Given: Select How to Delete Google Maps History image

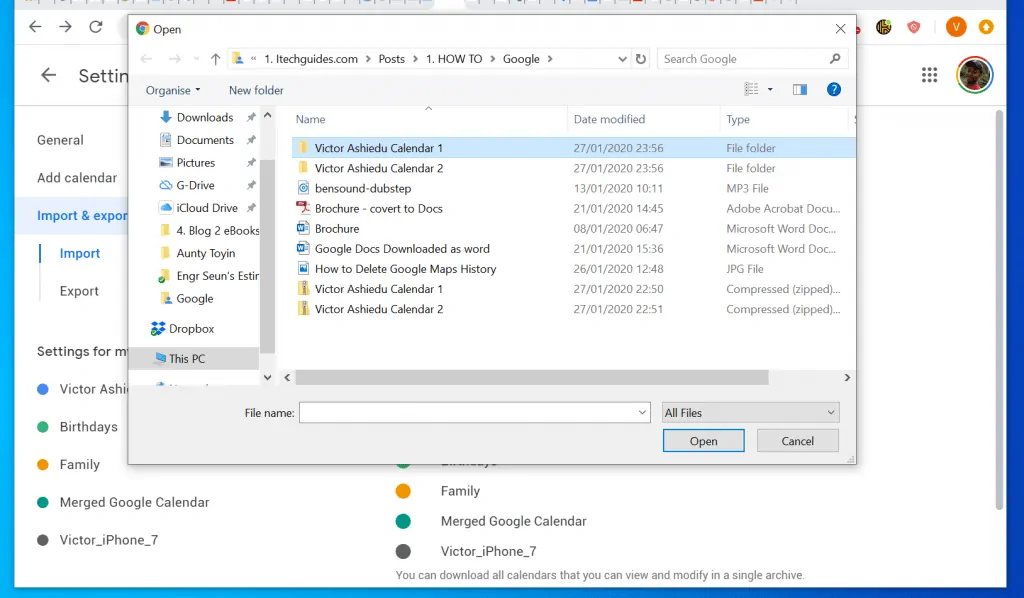Looking at the screenshot, I should point(405,269).
